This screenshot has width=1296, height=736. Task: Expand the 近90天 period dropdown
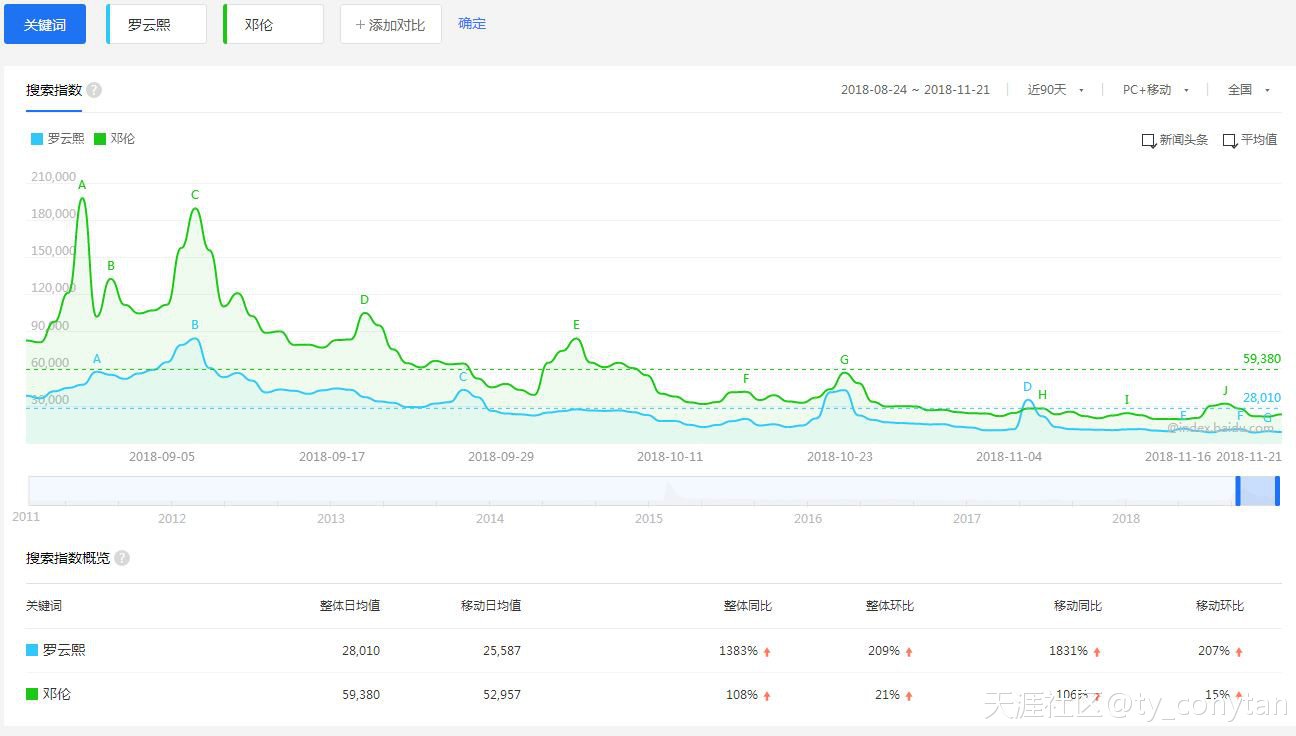click(x=1056, y=90)
